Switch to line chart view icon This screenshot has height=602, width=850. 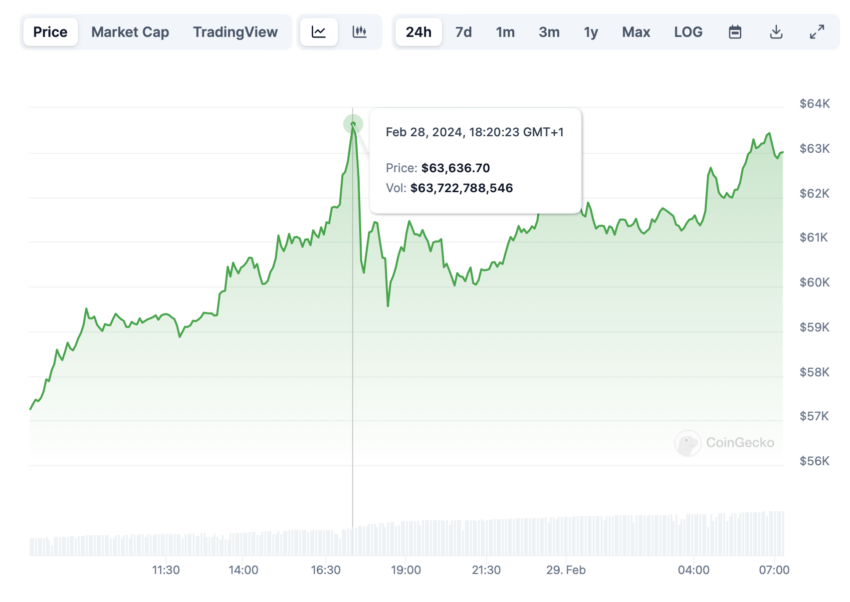[319, 32]
